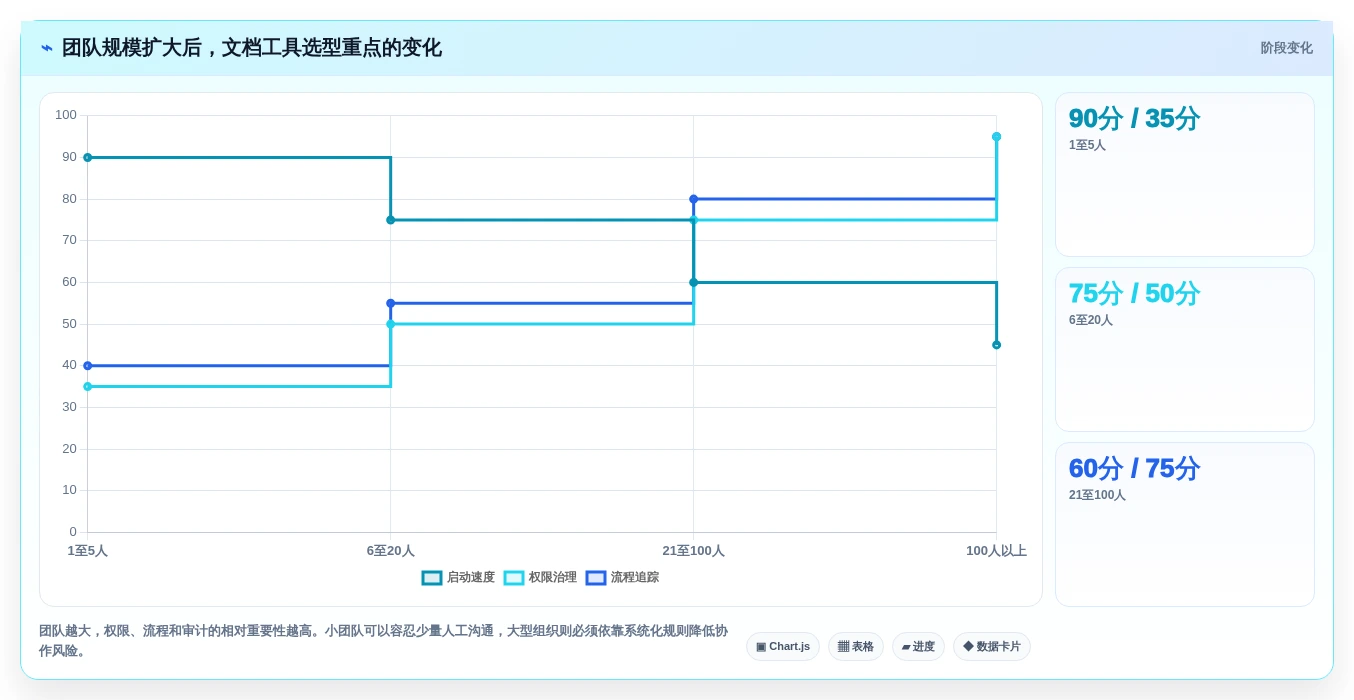The height and width of the screenshot is (700, 1354).
Task: Click the 100人以上 x-axis label
Action: pyautogui.click(x=997, y=551)
